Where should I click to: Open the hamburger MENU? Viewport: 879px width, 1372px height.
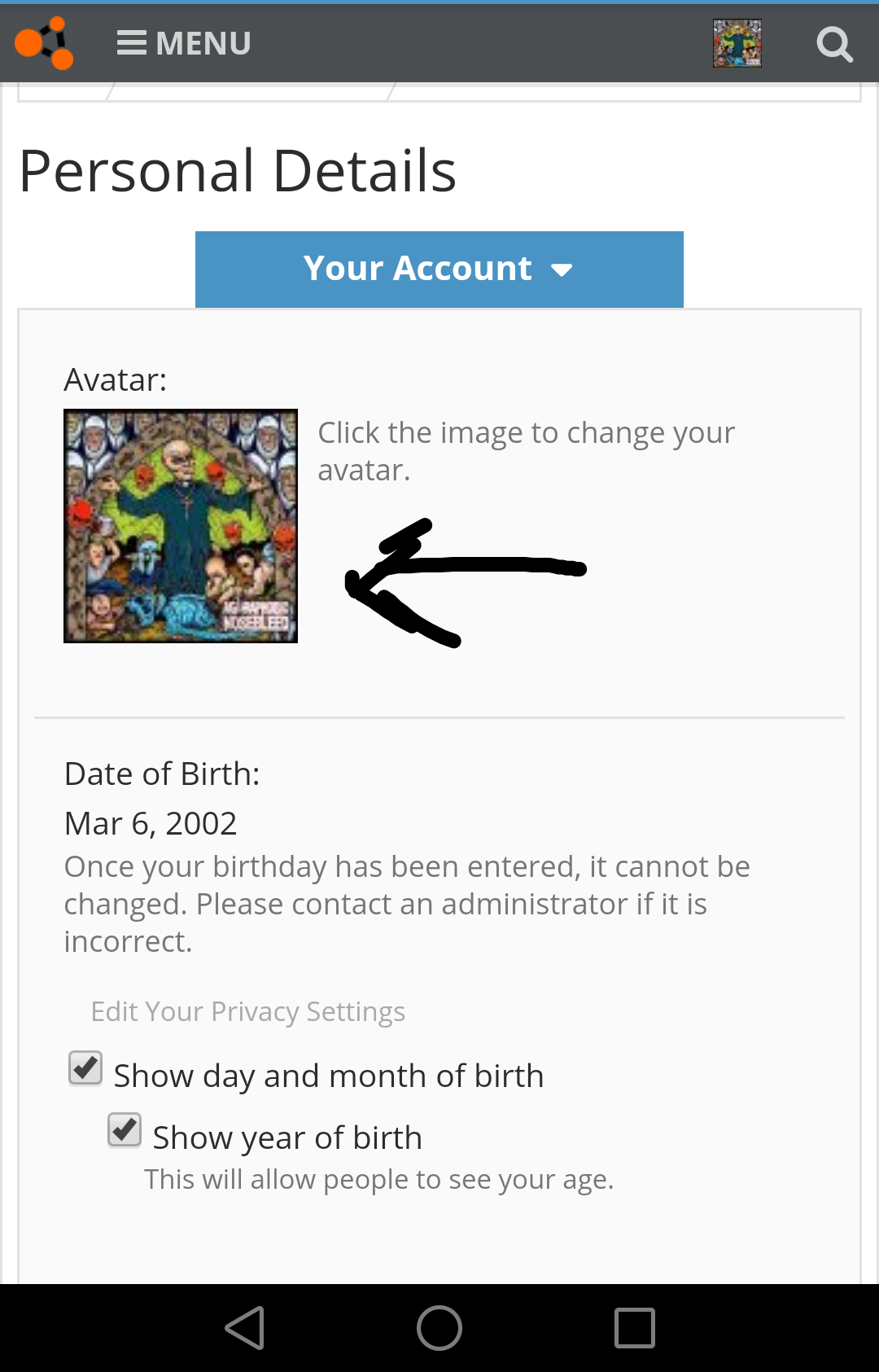pyautogui.click(x=184, y=43)
